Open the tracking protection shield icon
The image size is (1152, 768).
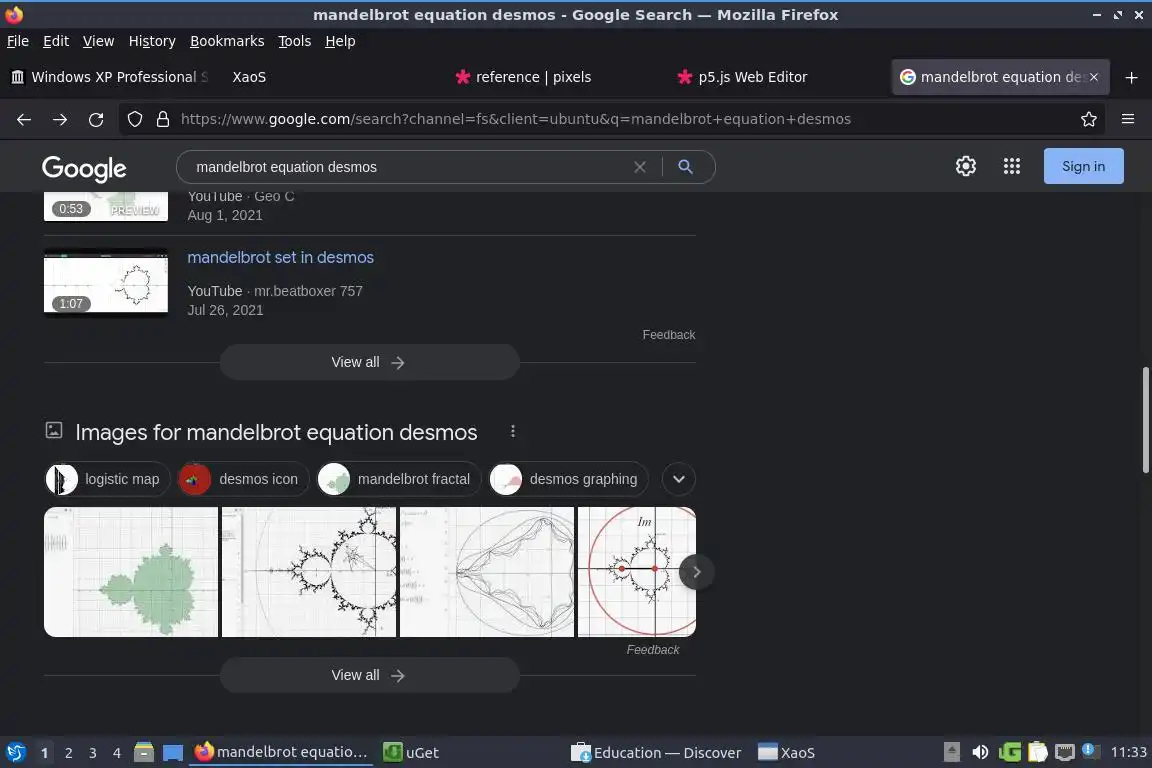pyautogui.click(x=134, y=119)
